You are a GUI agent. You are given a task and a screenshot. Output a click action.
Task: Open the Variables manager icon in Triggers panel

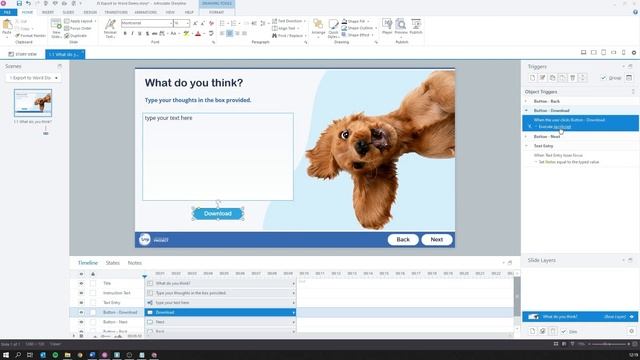click(x=629, y=78)
